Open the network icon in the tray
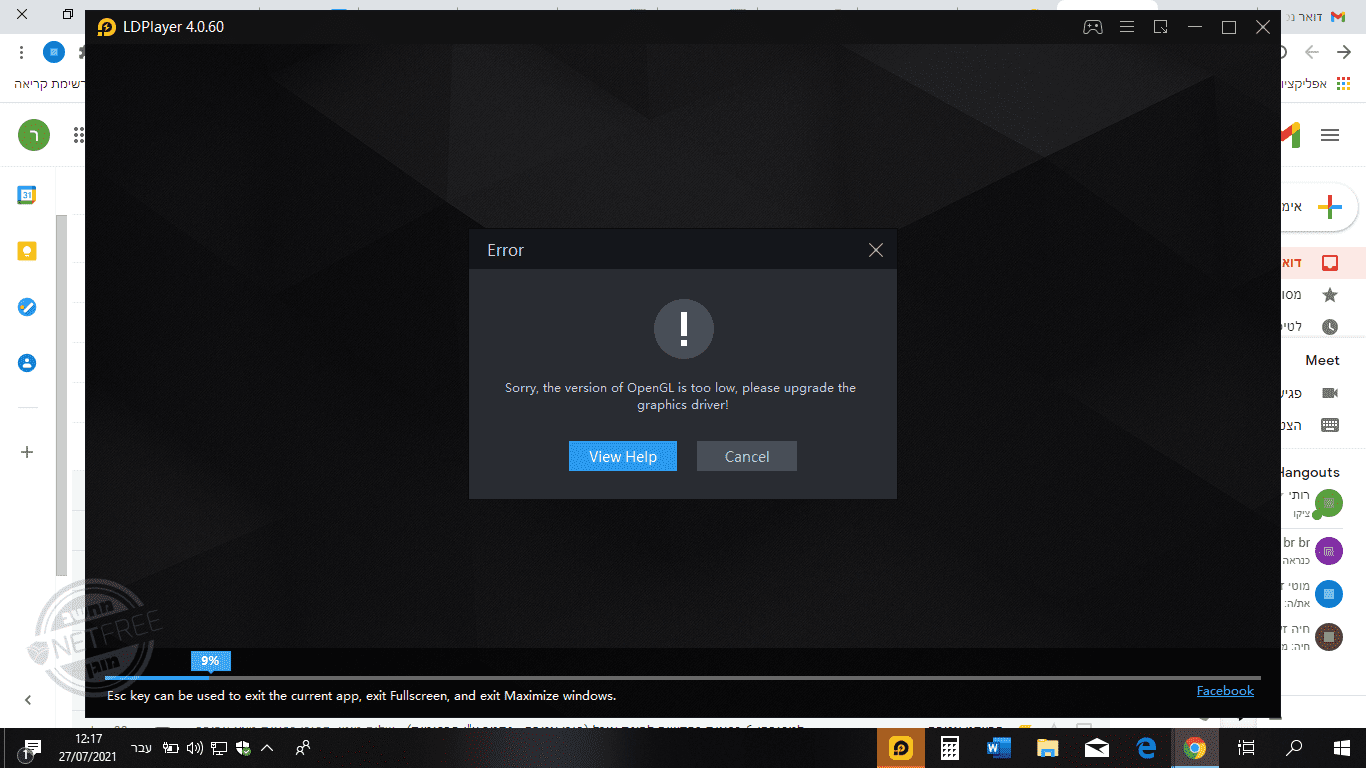Screen dimensions: 1366x768 [x=219, y=748]
